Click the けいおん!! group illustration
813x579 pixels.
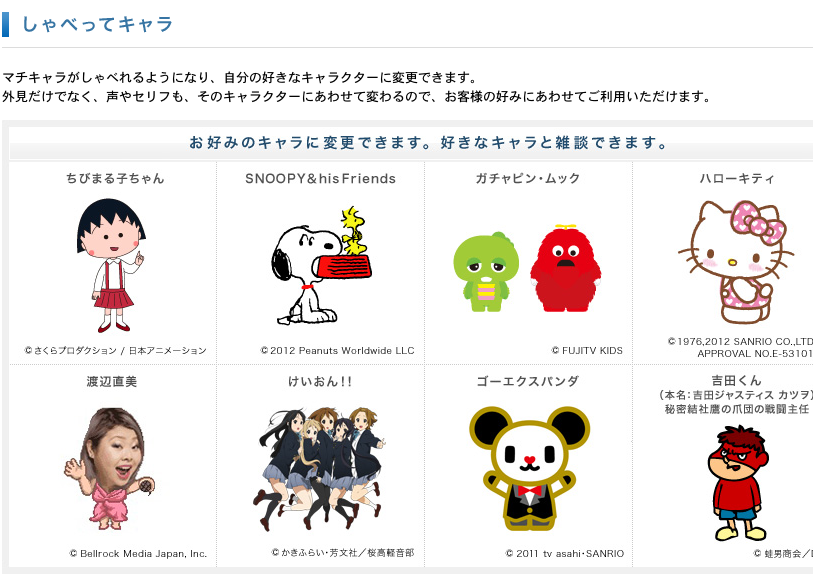(319, 469)
